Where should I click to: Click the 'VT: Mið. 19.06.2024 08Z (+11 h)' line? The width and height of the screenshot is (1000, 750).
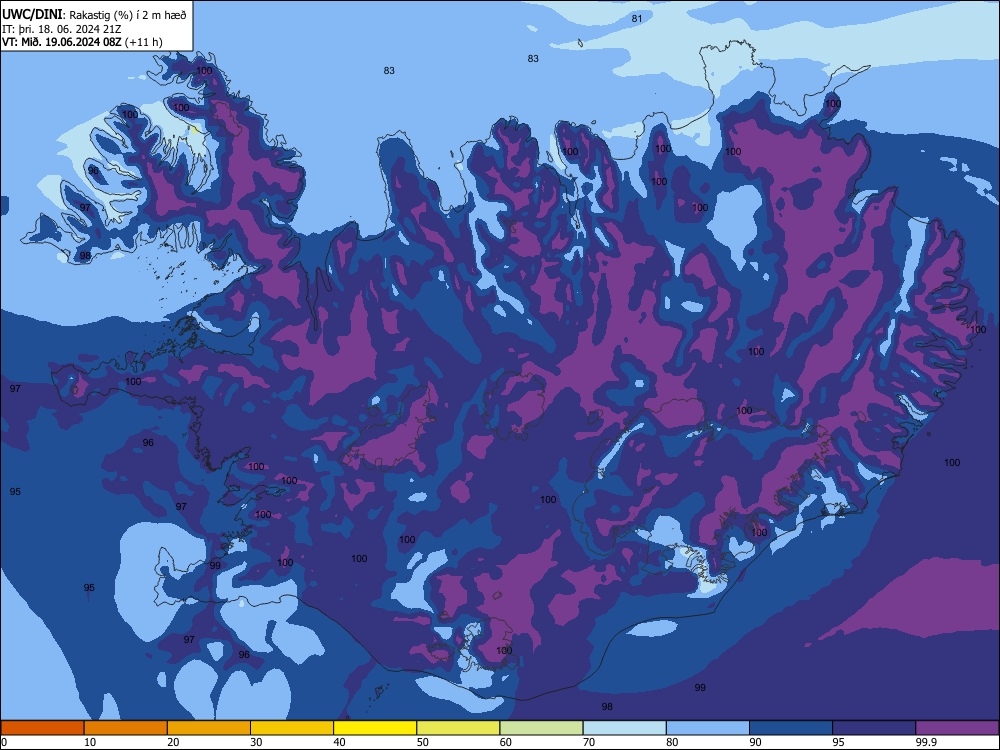click(x=82, y=42)
